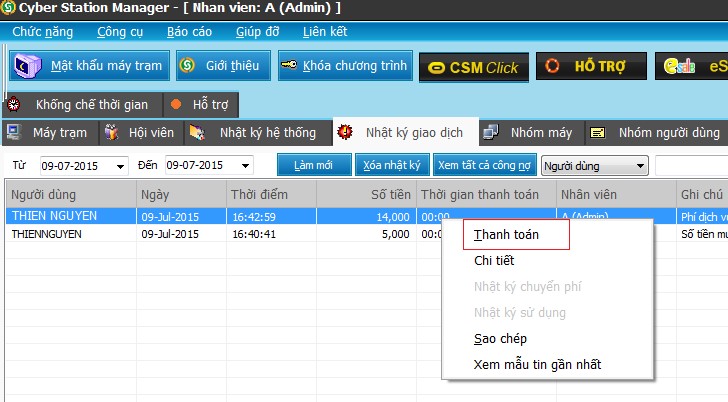
Task: Click the HỖ TRỢ banner button
Action: pos(589,67)
